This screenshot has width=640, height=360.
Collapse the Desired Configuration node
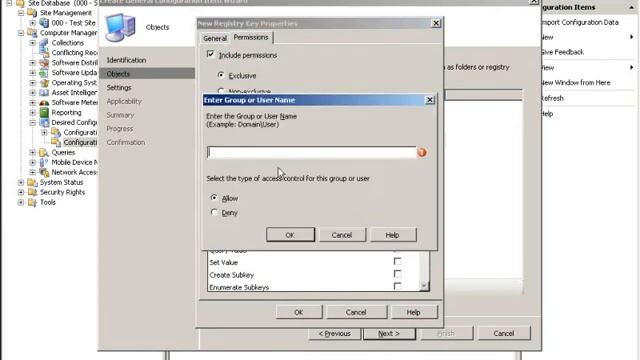(33, 122)
